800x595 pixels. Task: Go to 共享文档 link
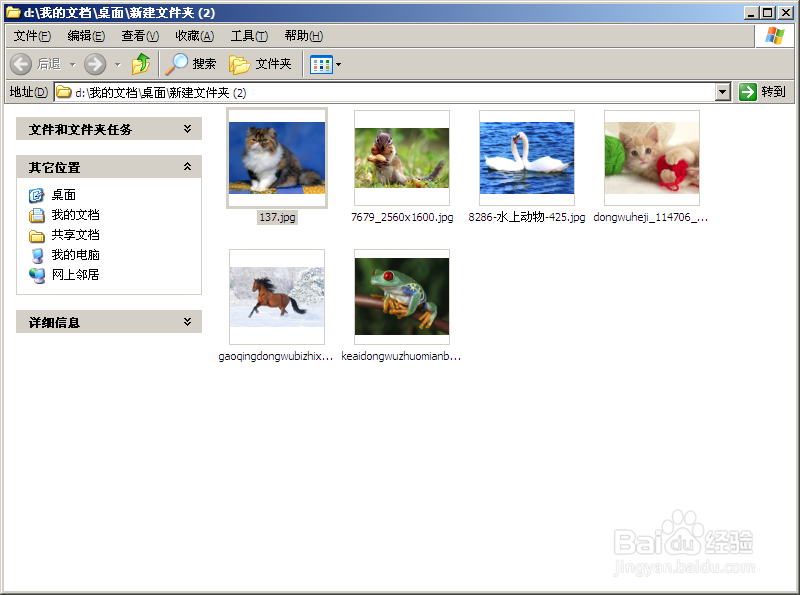(x=76, y=235)
